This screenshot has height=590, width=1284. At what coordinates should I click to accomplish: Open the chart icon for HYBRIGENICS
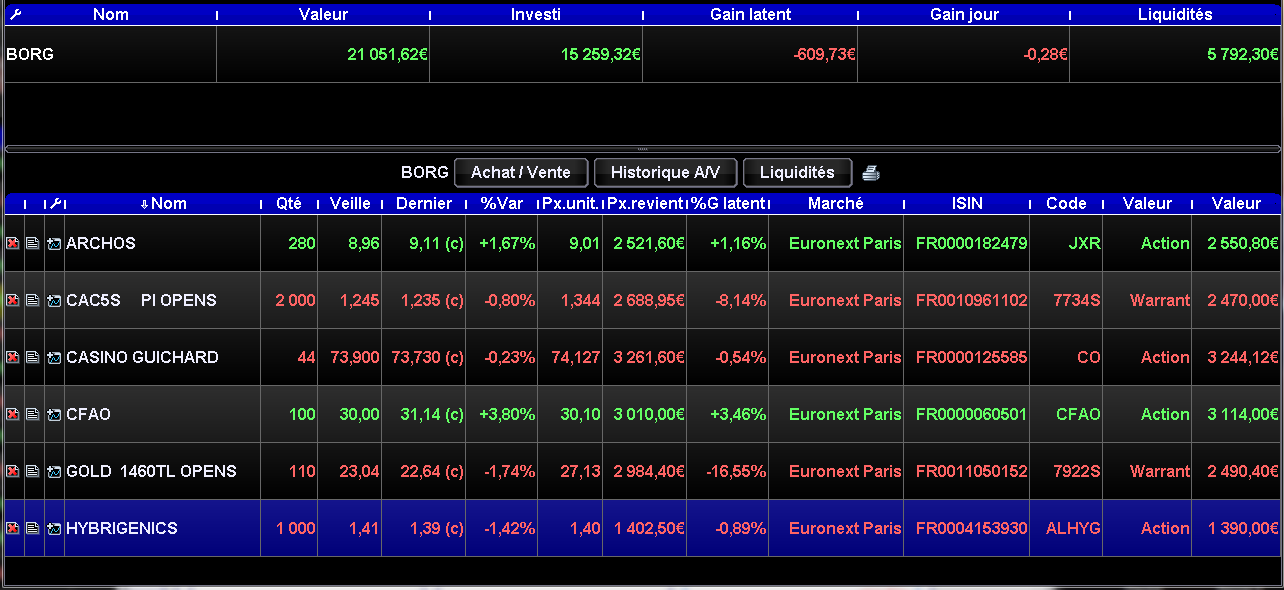54,528
